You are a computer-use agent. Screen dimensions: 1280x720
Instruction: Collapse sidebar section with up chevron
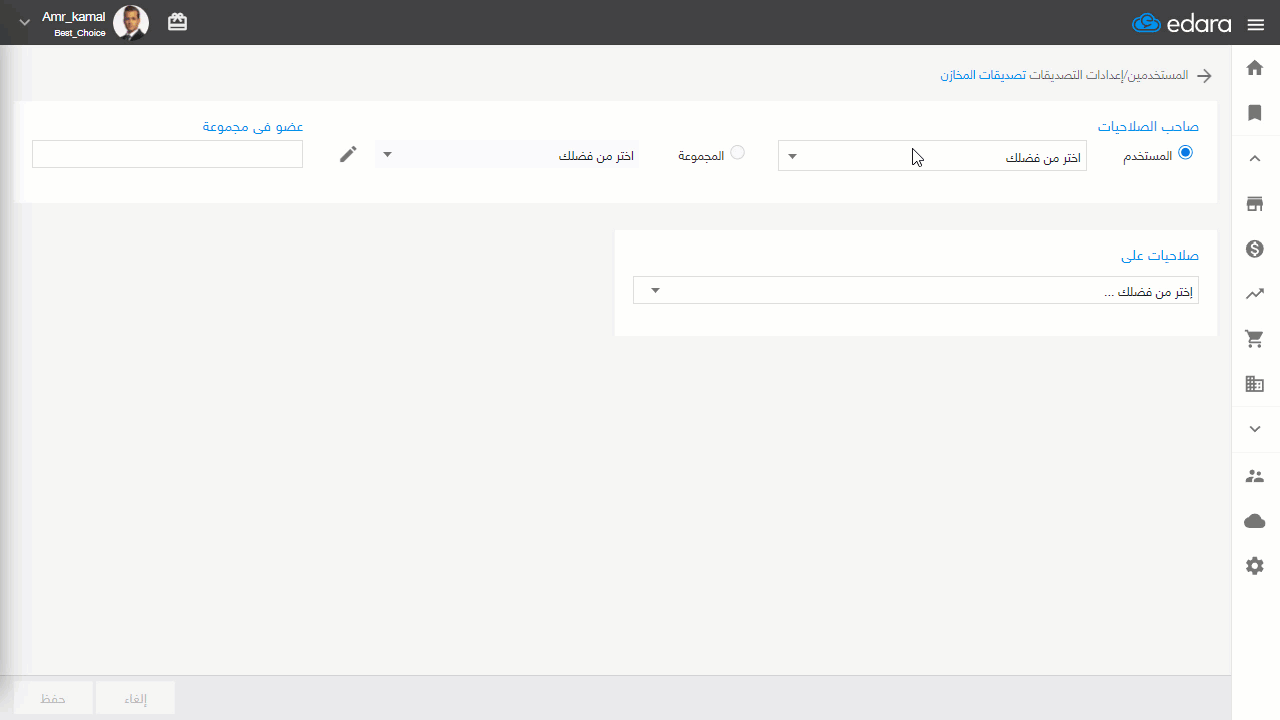point(1255,158)
